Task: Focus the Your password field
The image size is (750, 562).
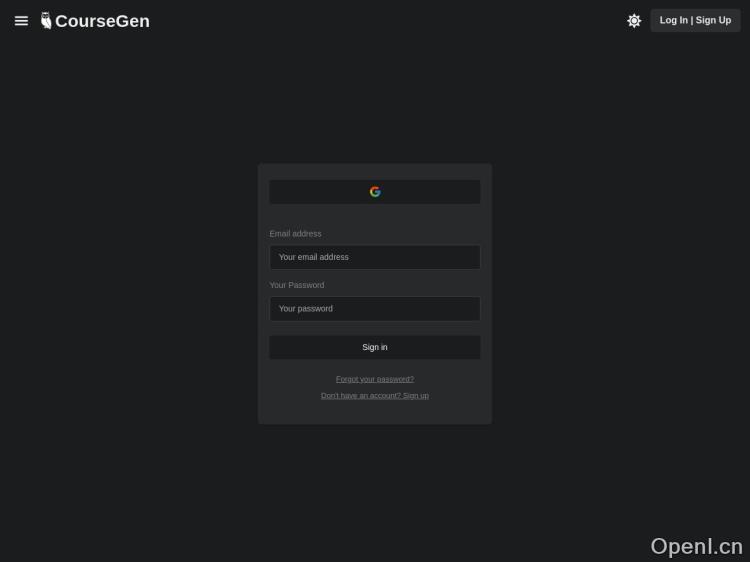Action: pos(375,309)
